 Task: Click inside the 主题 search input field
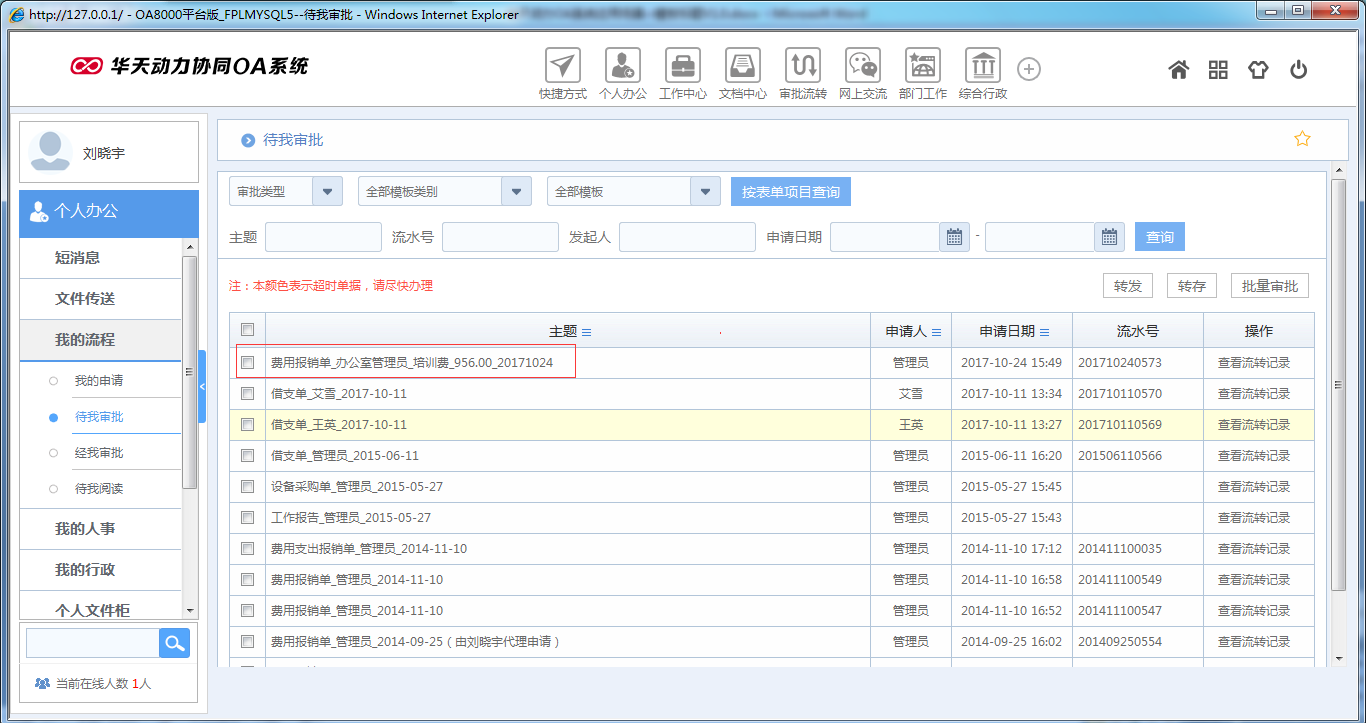click(323, 237)
